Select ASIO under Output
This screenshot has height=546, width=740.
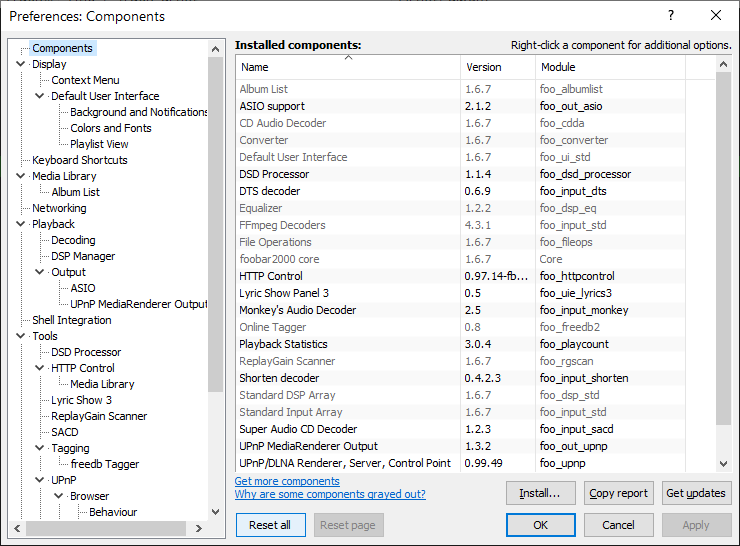(x=83, y=288)
